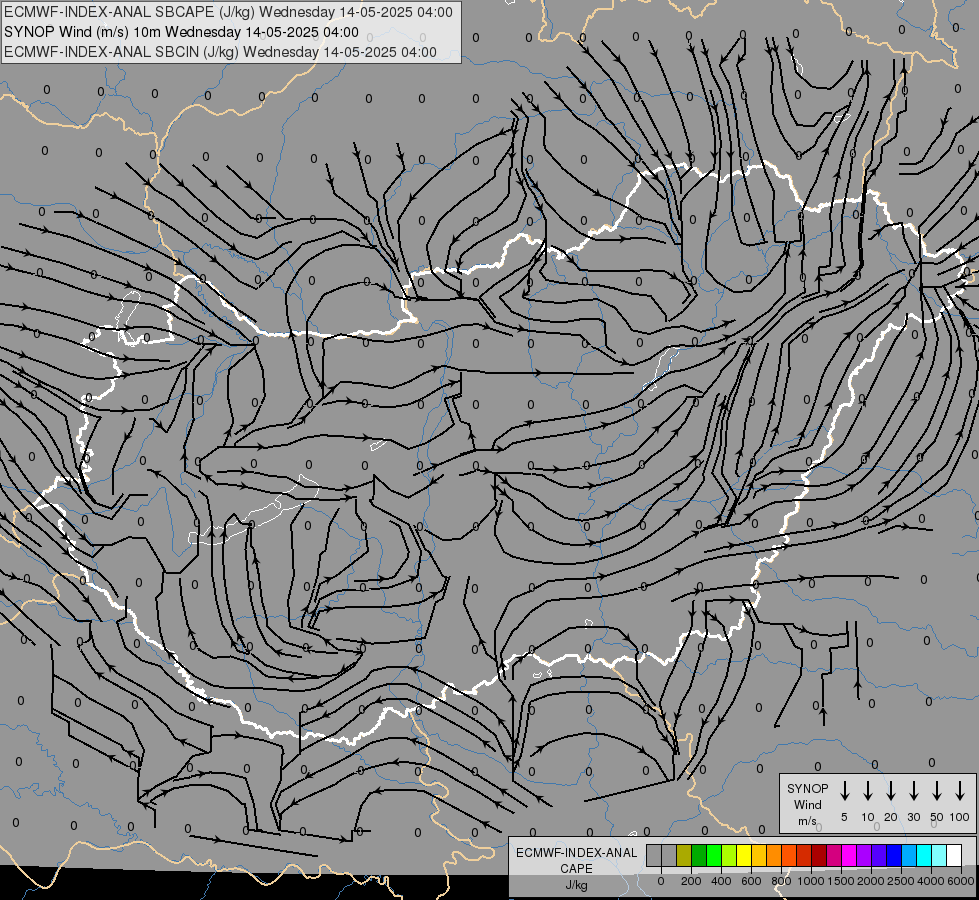Select the pure yellow CAPE legend swatch
Viewport: 979px width, 900px height.
pos(744,856)
